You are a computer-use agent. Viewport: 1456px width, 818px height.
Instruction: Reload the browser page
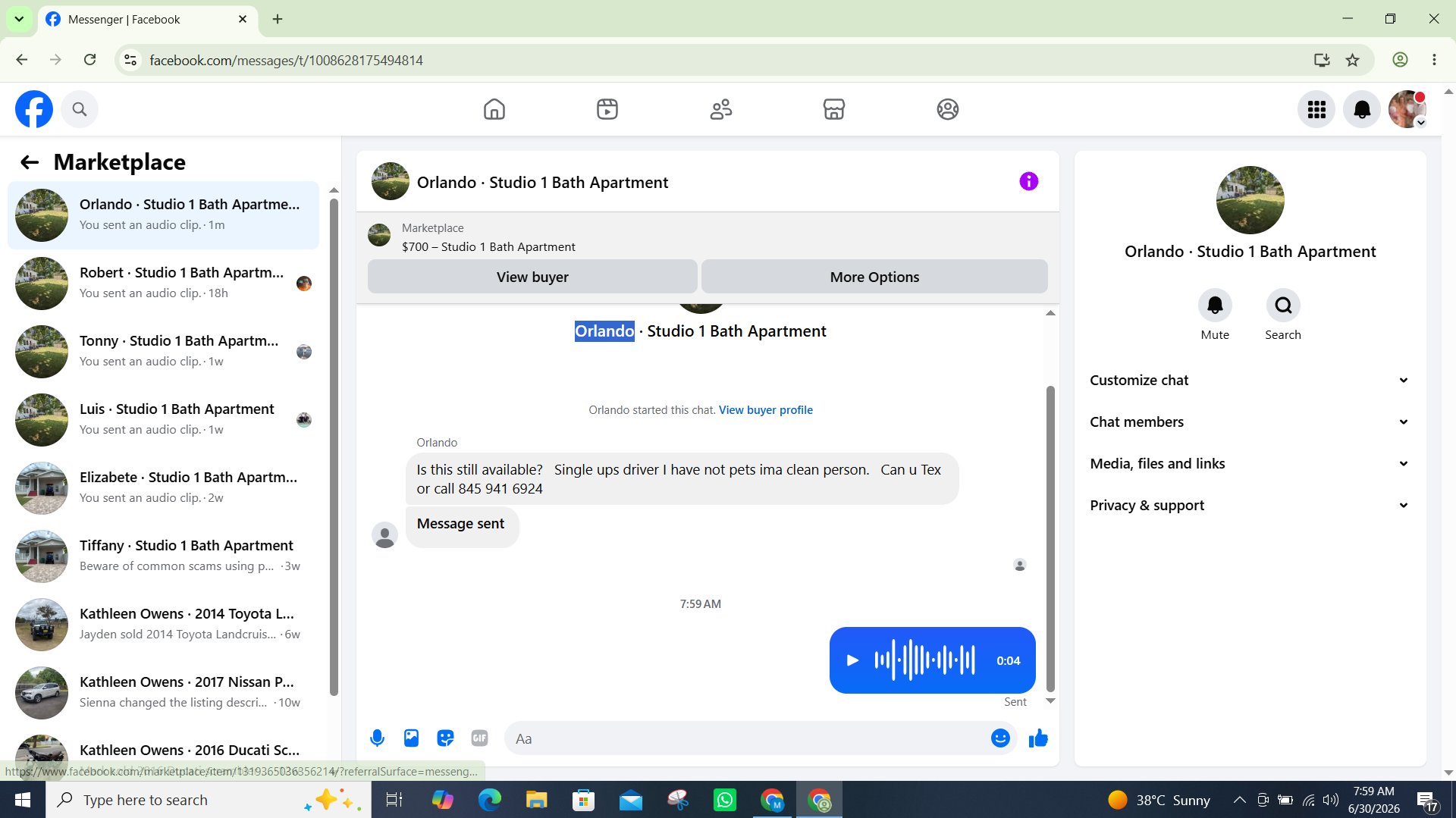pyautogui.click(x=89, y=60)
